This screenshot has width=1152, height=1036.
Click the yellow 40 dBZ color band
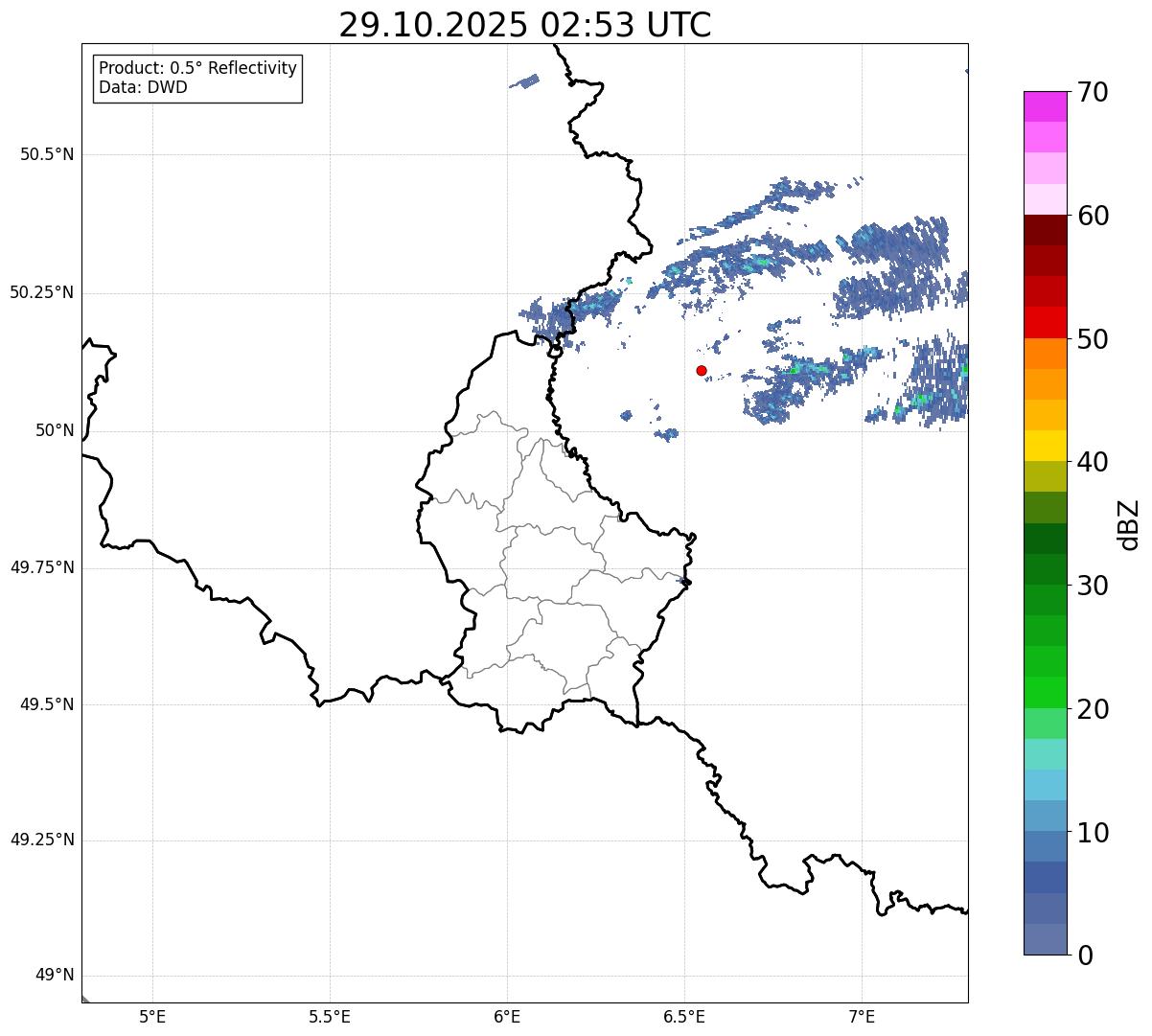pos(1045,446)
